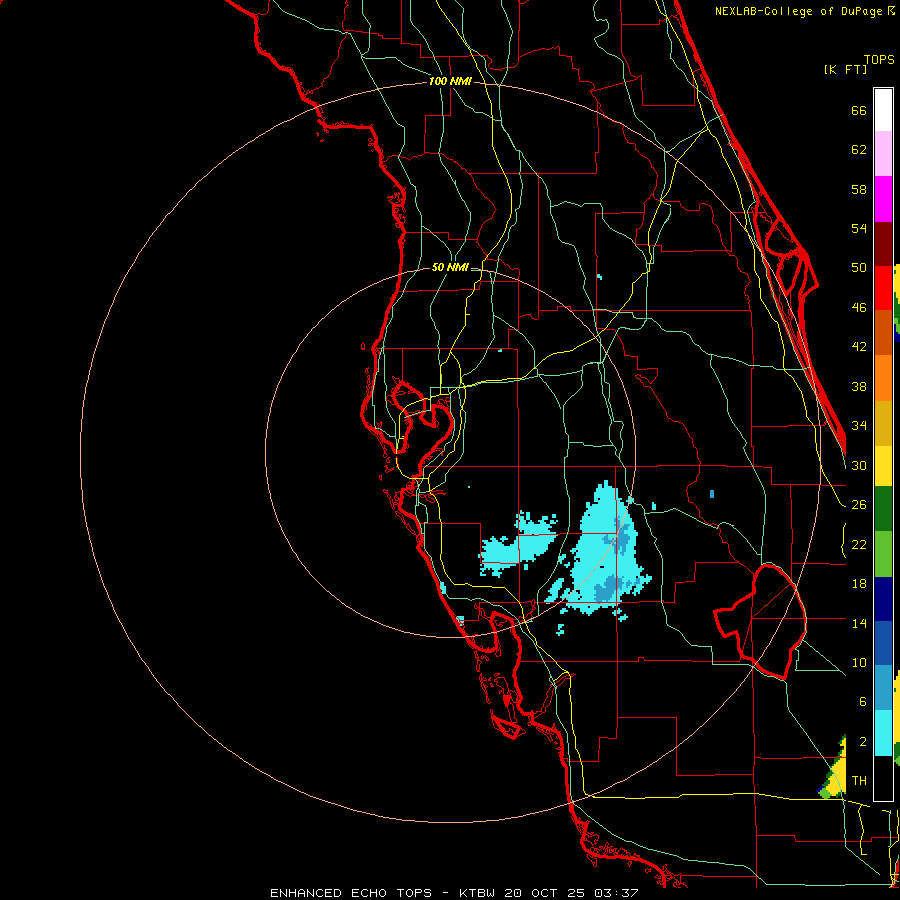This screenshot has width=900, height=900.
Task: Select the bright red legend swatch
Action: click(x=883, y=288)
